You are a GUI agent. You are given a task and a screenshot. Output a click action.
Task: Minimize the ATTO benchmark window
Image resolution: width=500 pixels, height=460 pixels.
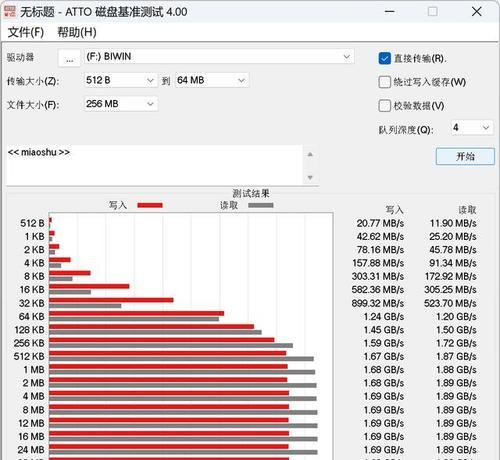[x=390, y=12]
